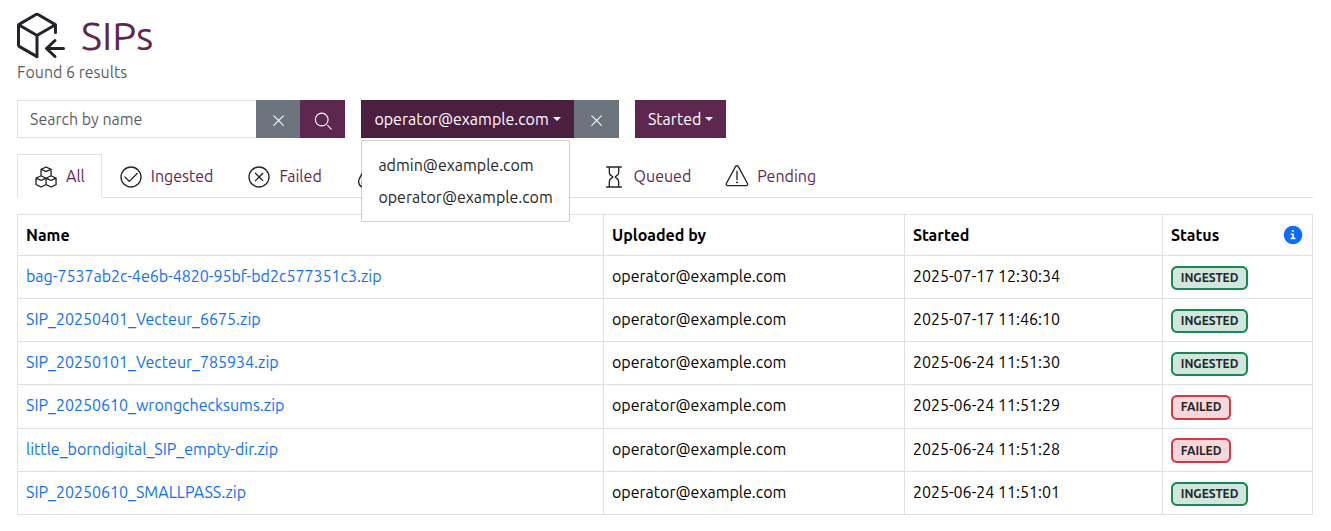Click the INGESTED badge for SIP_20250101_Vecteur_785934.zip
This screenshot has height=531, width=1331.
click(1209, 364)
